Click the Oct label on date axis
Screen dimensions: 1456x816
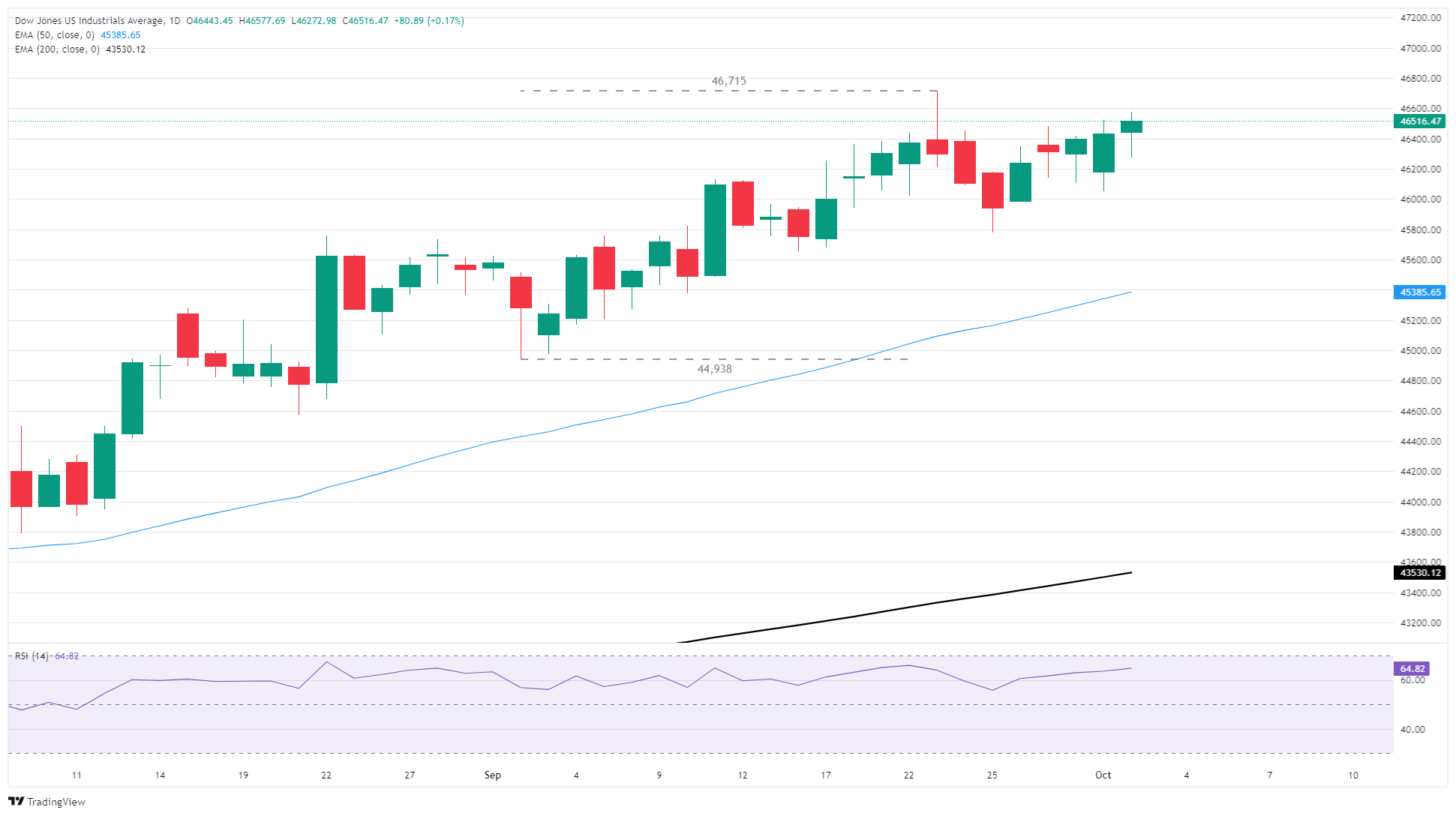[x=1103, y=775]
